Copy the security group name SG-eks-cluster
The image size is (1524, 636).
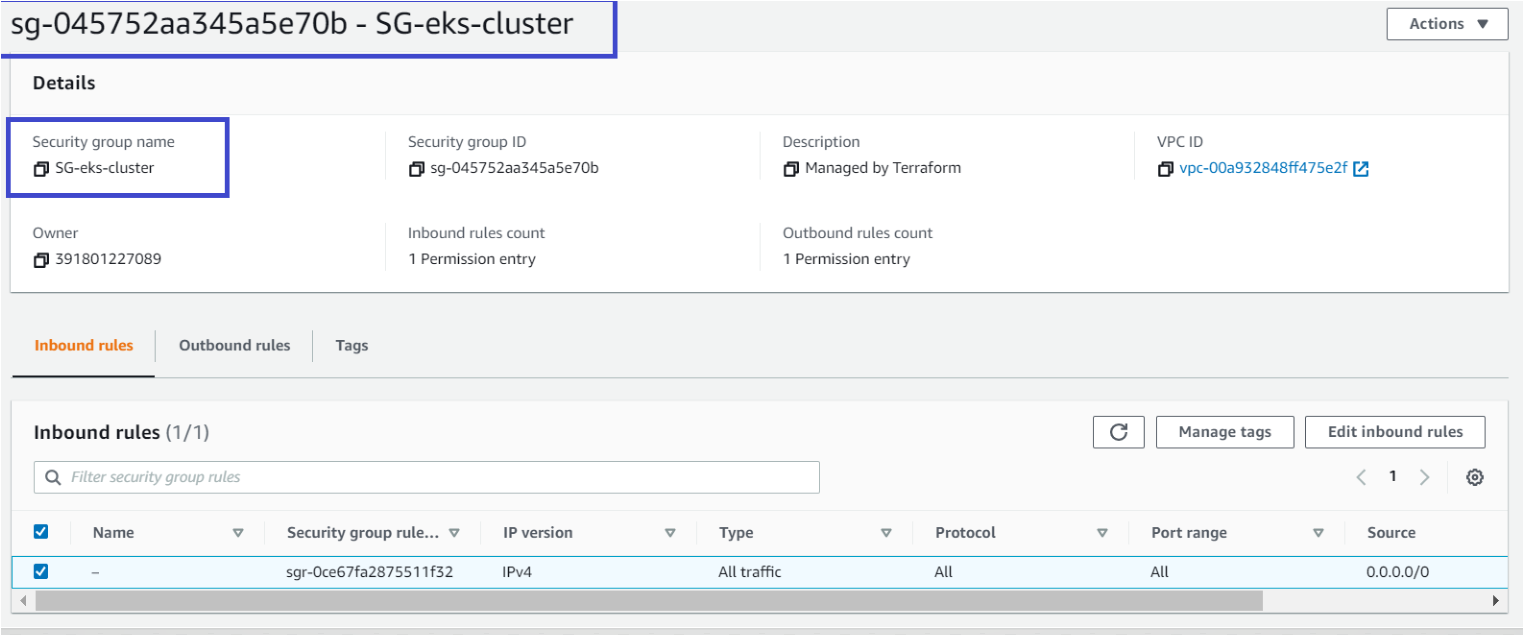(x=41, y=169)
